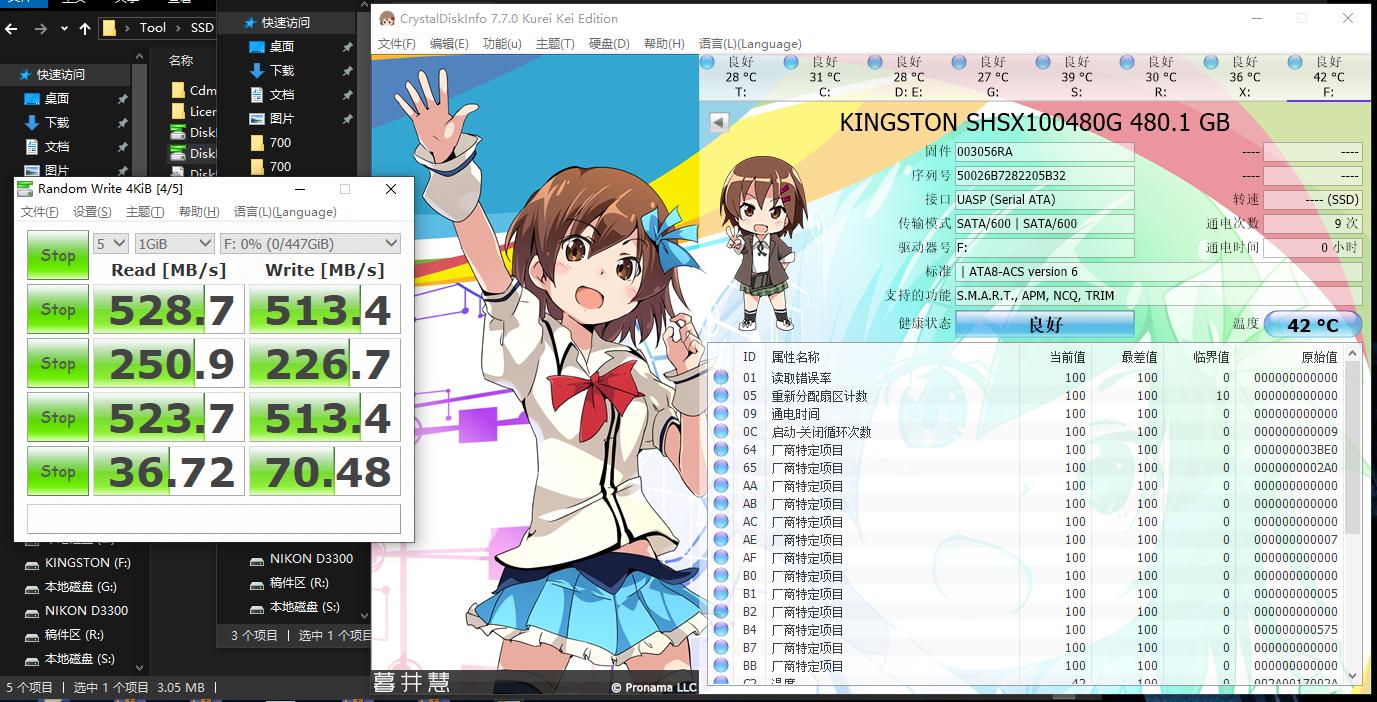Select 稿件区 (R:) in second Explorer window
Image resolution: width=1377 pixels, height=702 pixels.
[x=299, y=583]
